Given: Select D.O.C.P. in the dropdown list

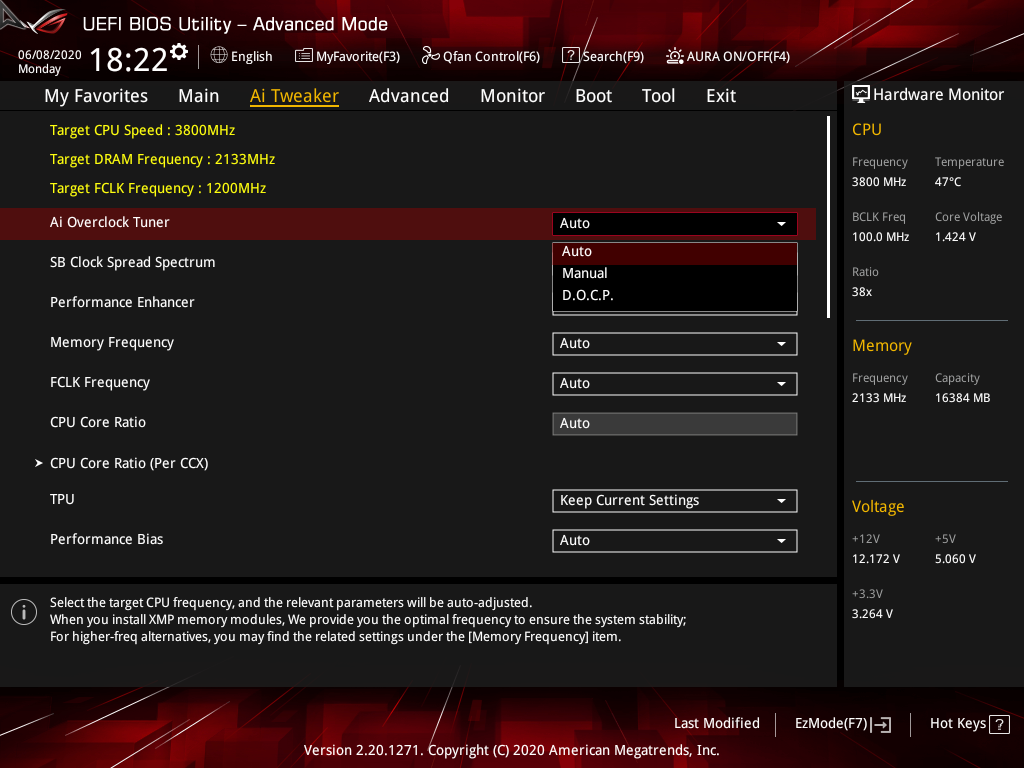Looking at the screenshot, I should pyautogui.click(x=675, y=295).
